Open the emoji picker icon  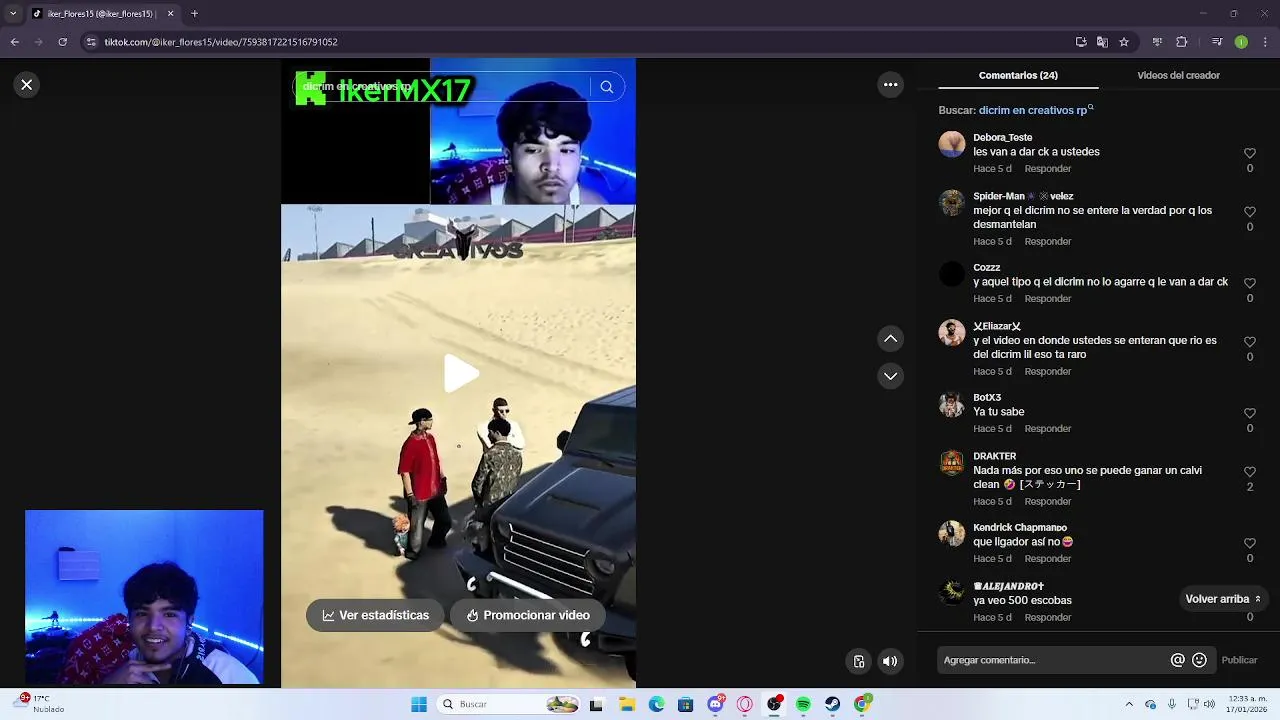(1199, 660)
